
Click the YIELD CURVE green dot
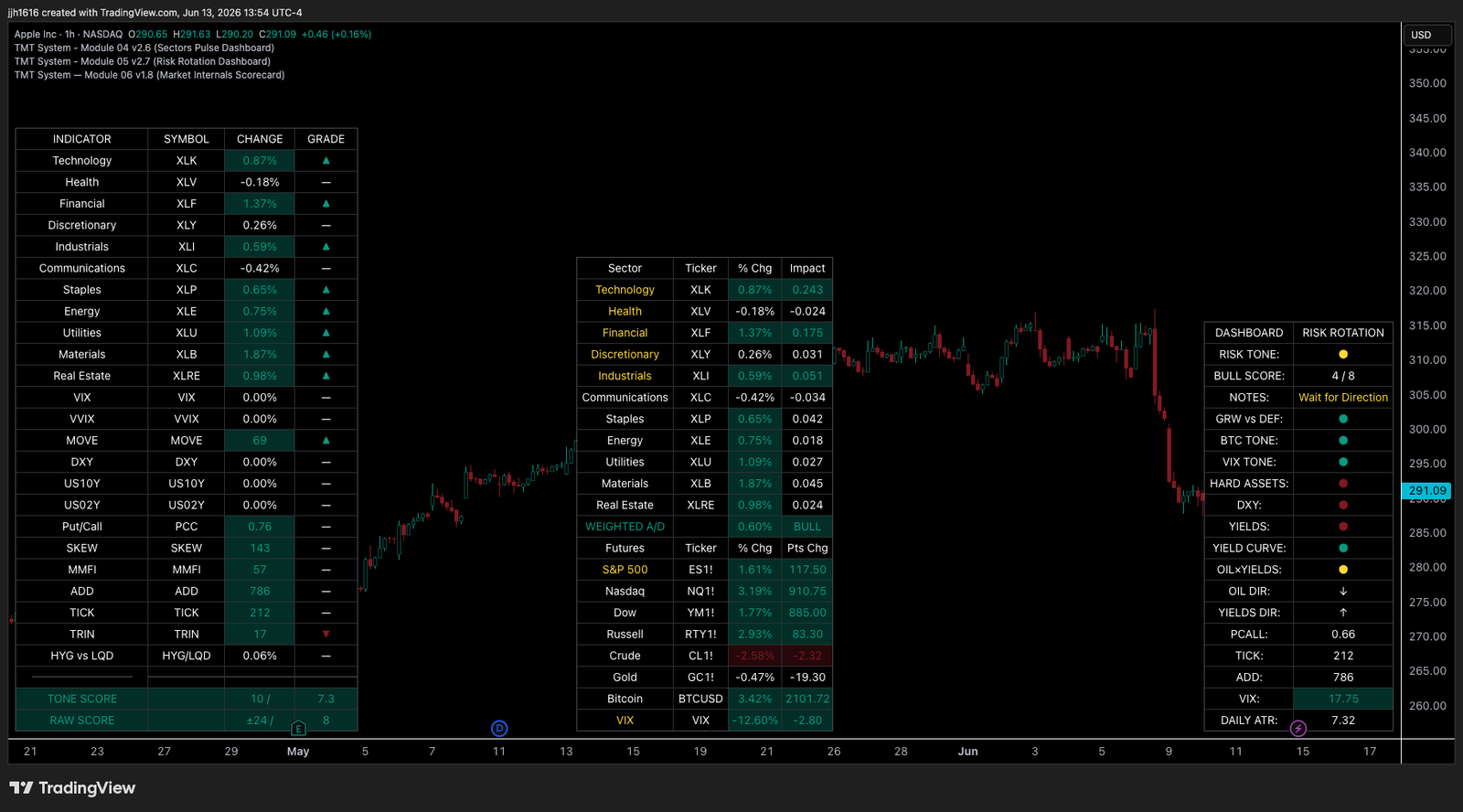point(1343,549)
